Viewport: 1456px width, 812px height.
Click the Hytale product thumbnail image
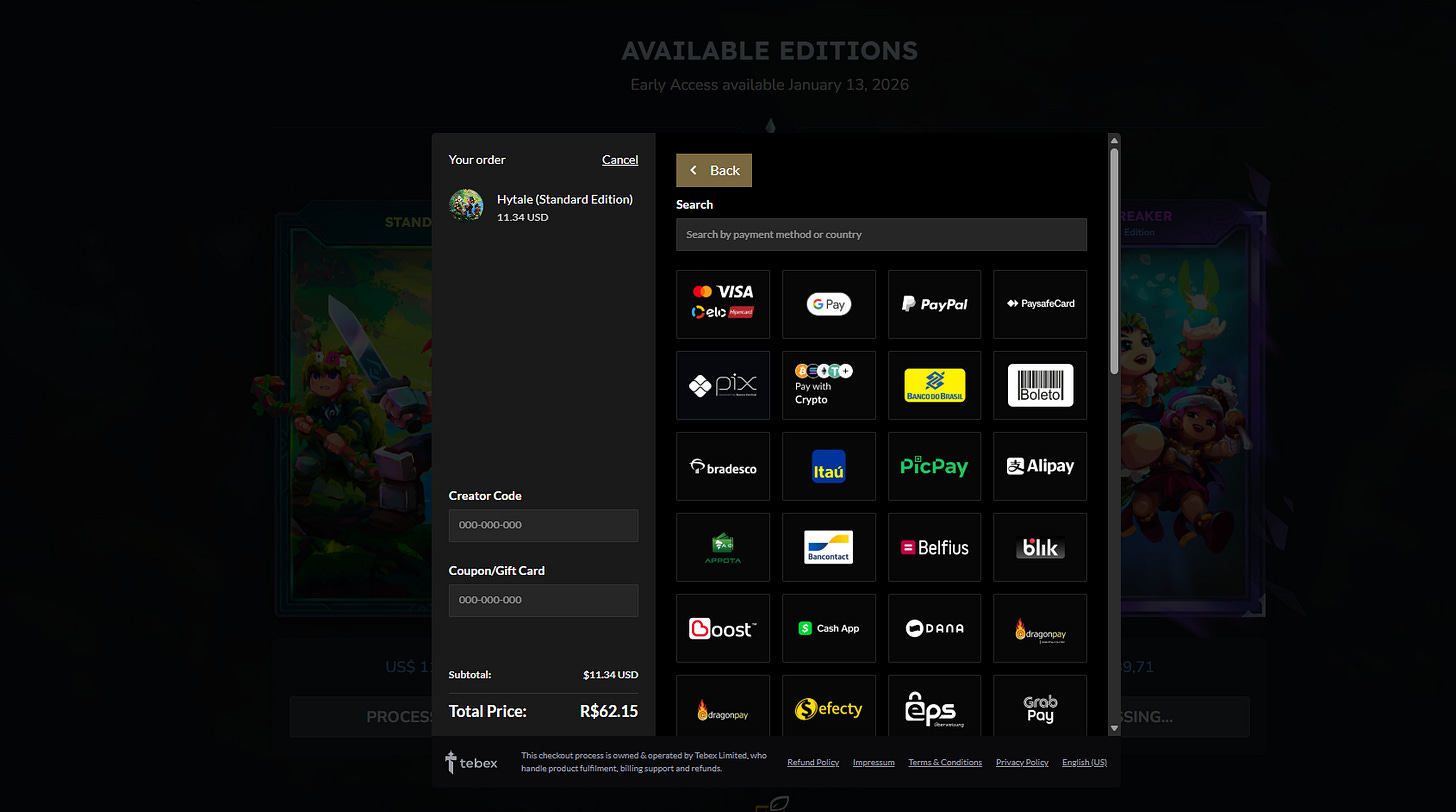[466, 205]
